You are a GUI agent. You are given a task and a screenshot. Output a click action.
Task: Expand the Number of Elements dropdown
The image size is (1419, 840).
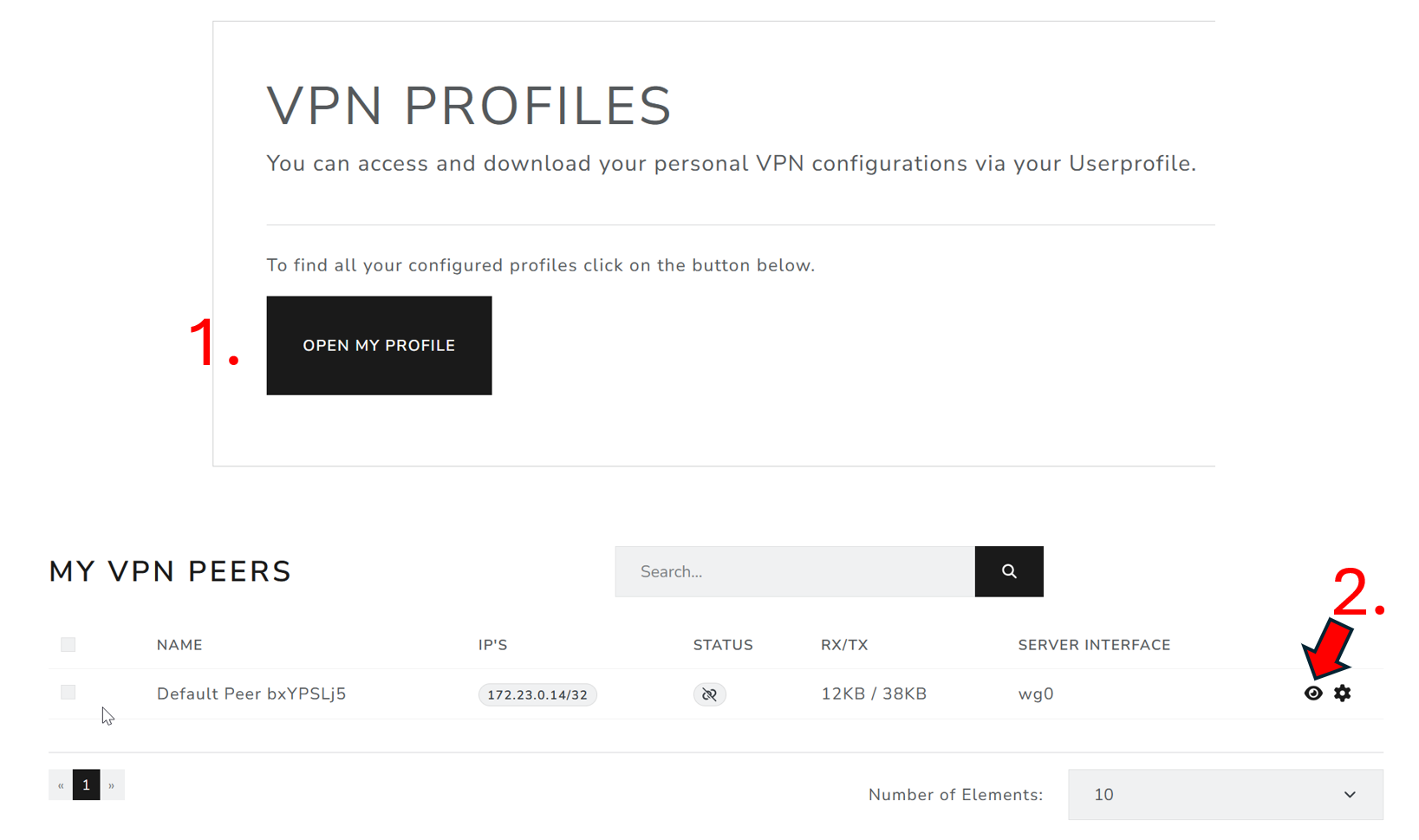1224,795
